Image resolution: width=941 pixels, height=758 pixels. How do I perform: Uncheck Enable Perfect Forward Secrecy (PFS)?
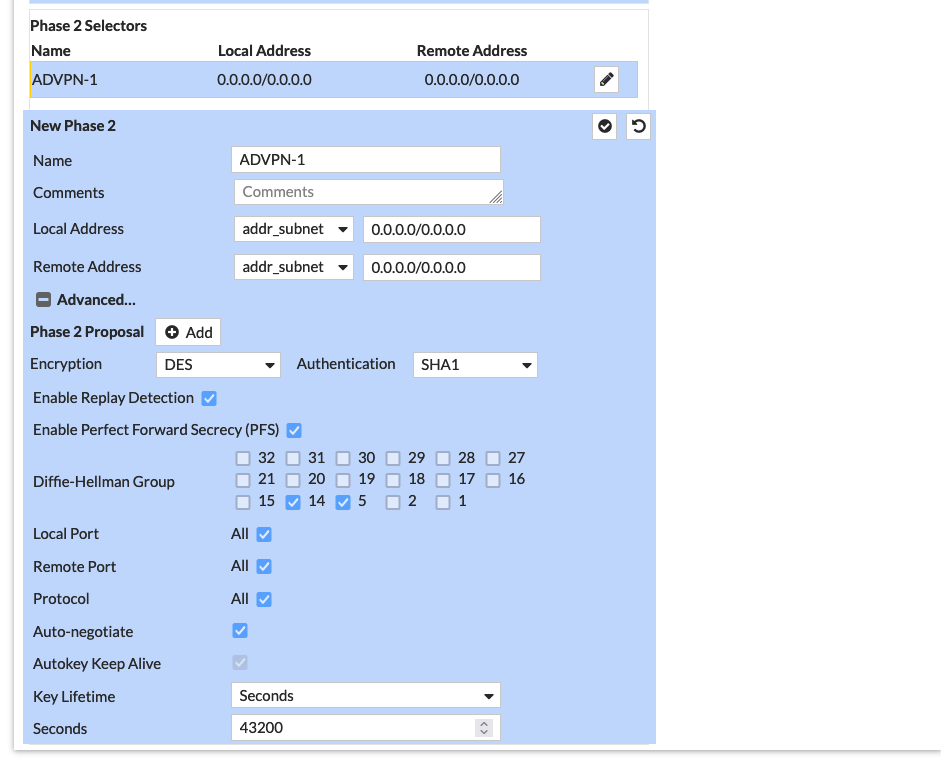(294, 430)
